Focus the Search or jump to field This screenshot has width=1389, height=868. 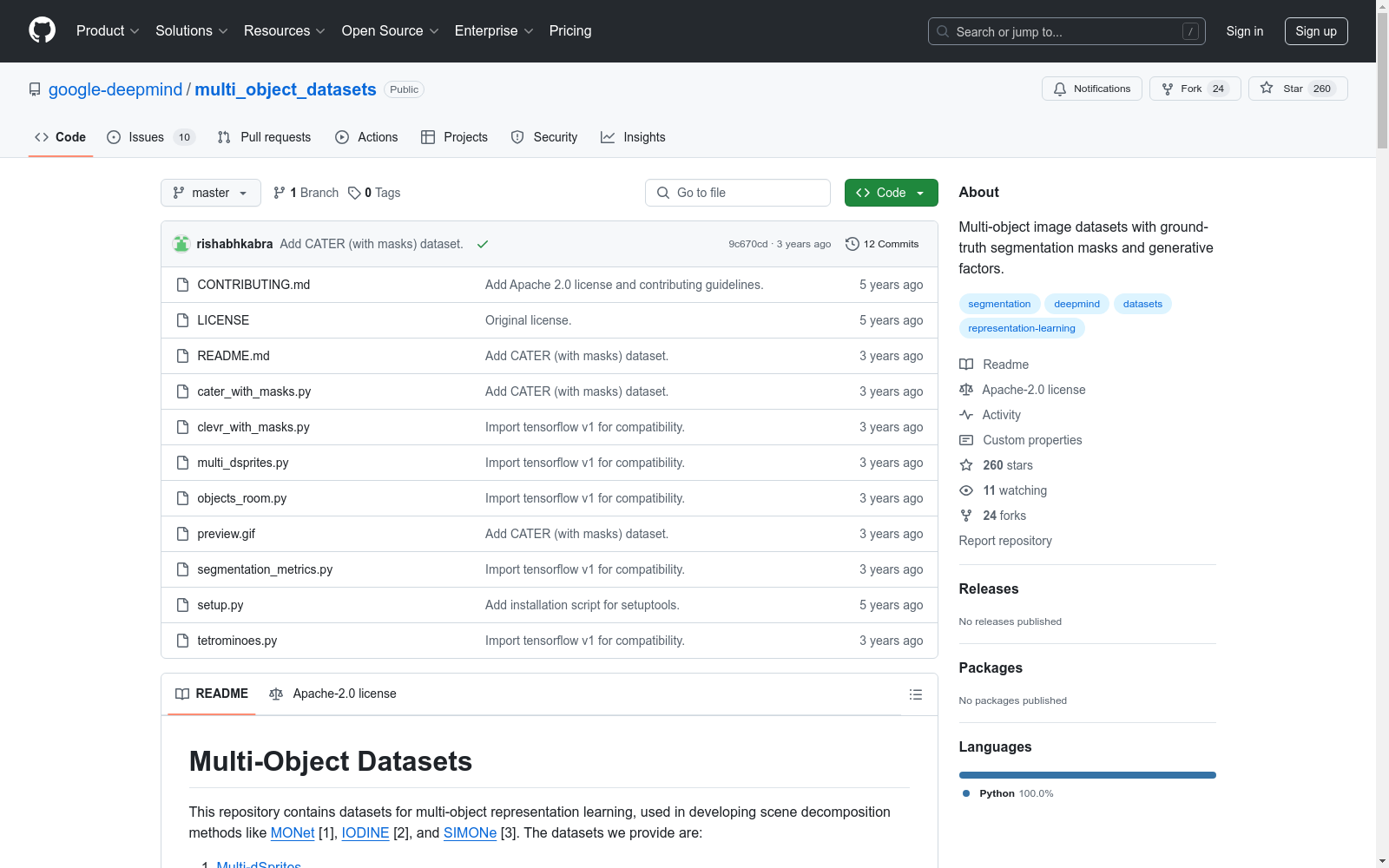point(1067,31)
